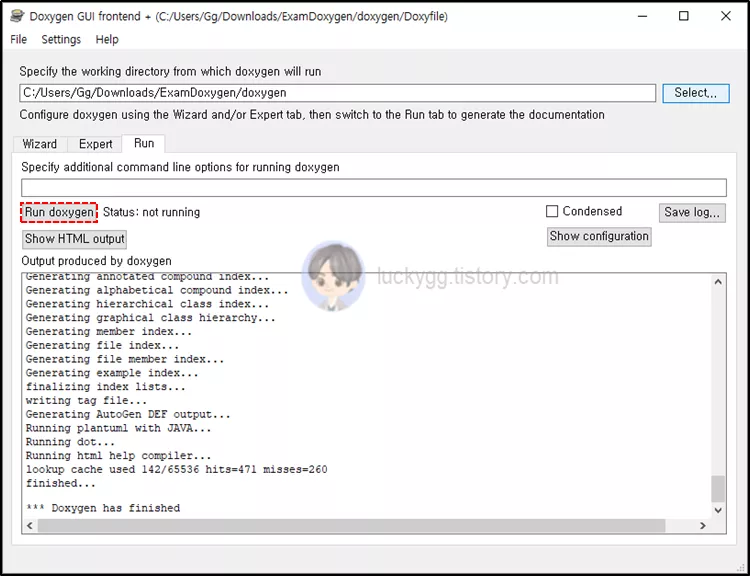Open the Help menu
750x576 pixels.
coord(107,39)
